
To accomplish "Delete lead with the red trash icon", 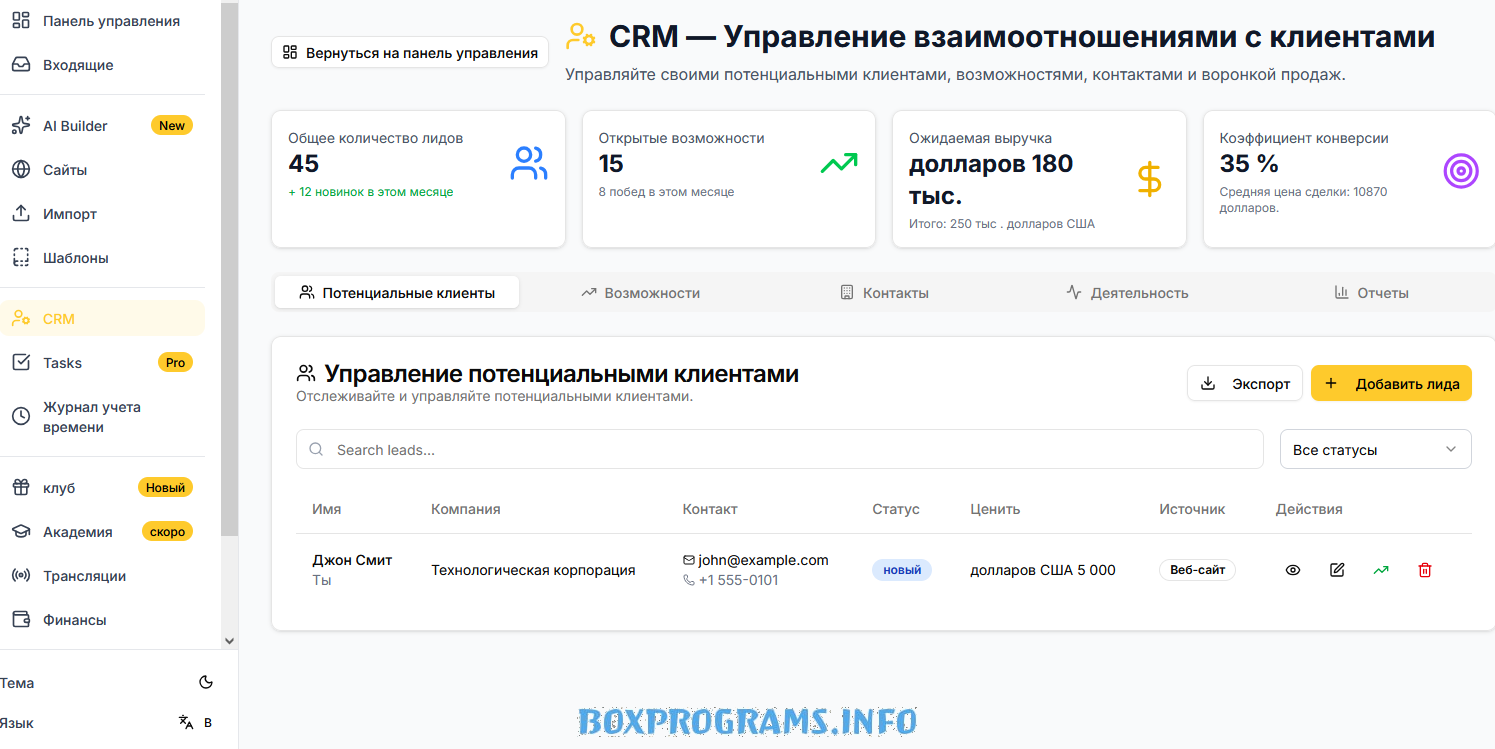I will (x=1425, y=570).
